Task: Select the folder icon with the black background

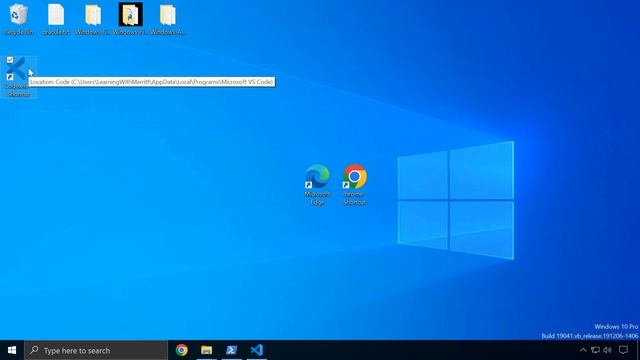Action: tap(131, 19)
